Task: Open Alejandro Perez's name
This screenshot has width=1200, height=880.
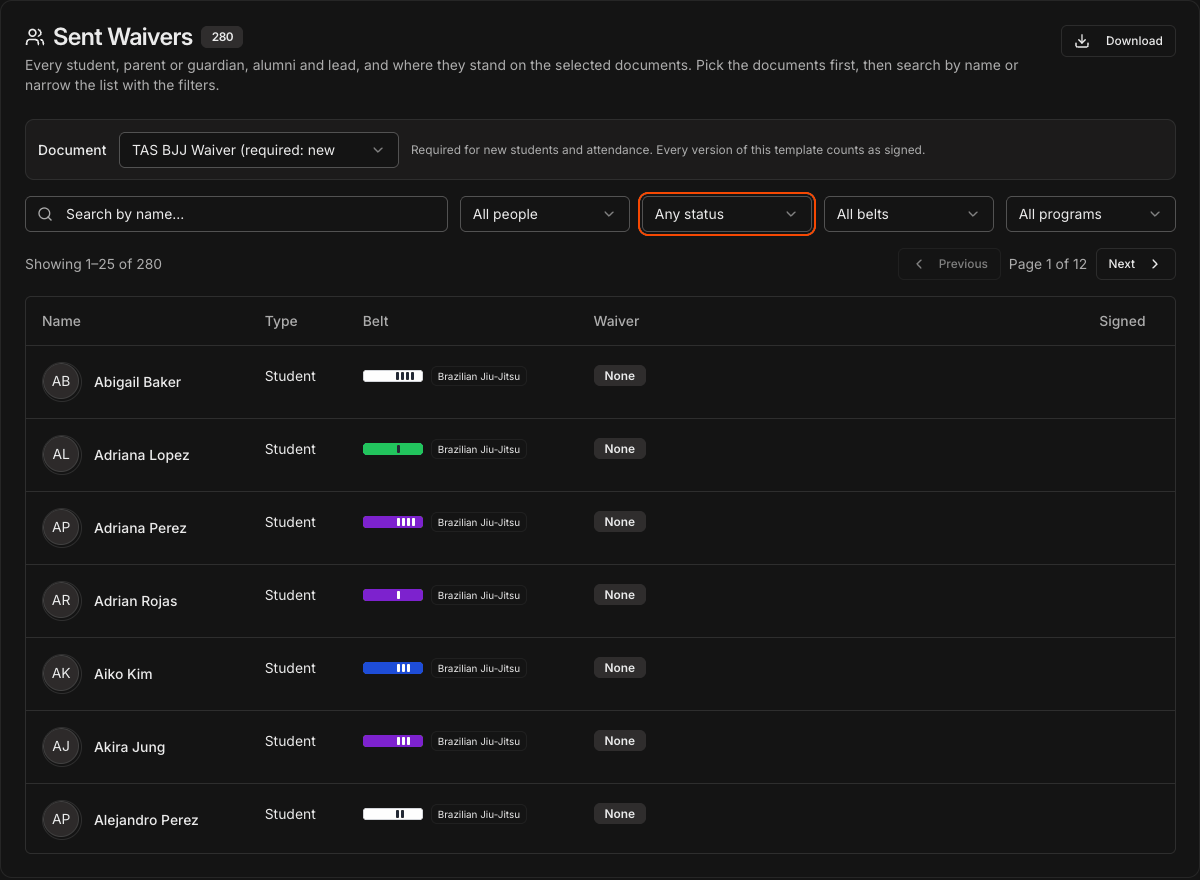Action: 146,820
